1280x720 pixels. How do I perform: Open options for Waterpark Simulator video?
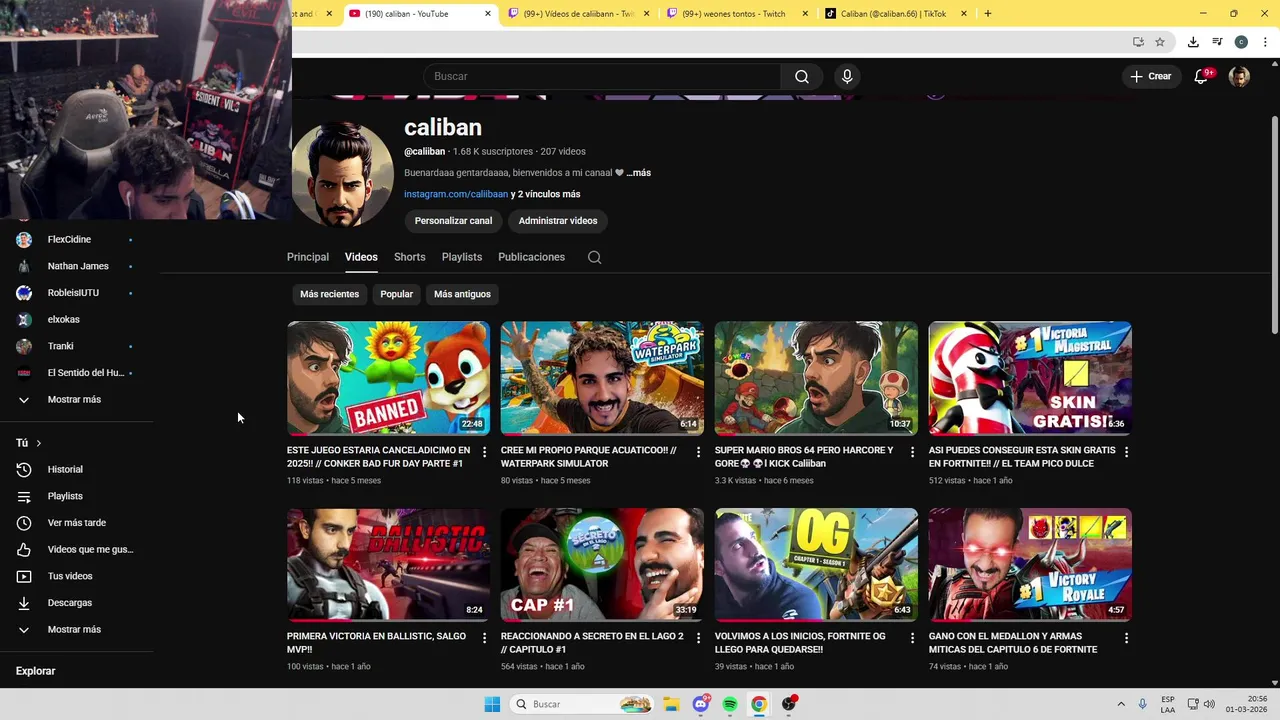(699, 452)
